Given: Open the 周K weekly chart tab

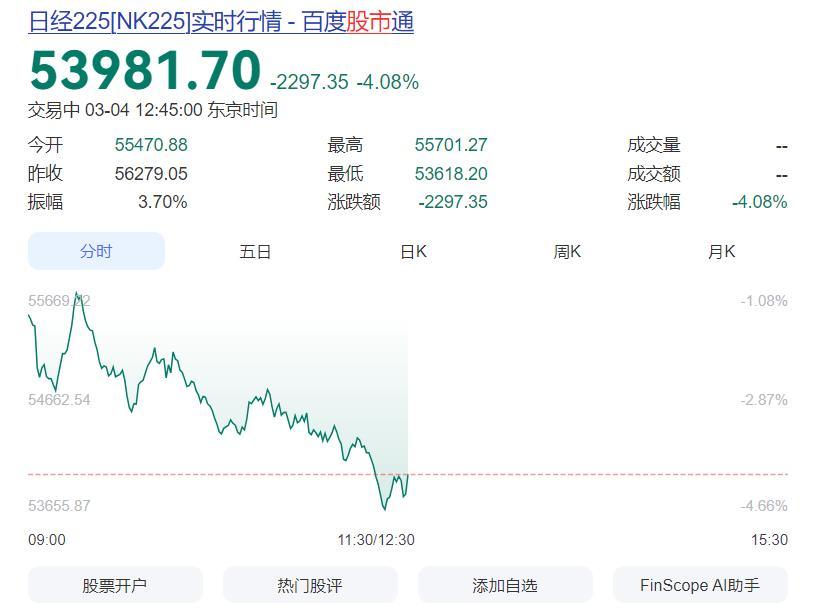Looking at the screenshot, I should [x=567, y=251].
